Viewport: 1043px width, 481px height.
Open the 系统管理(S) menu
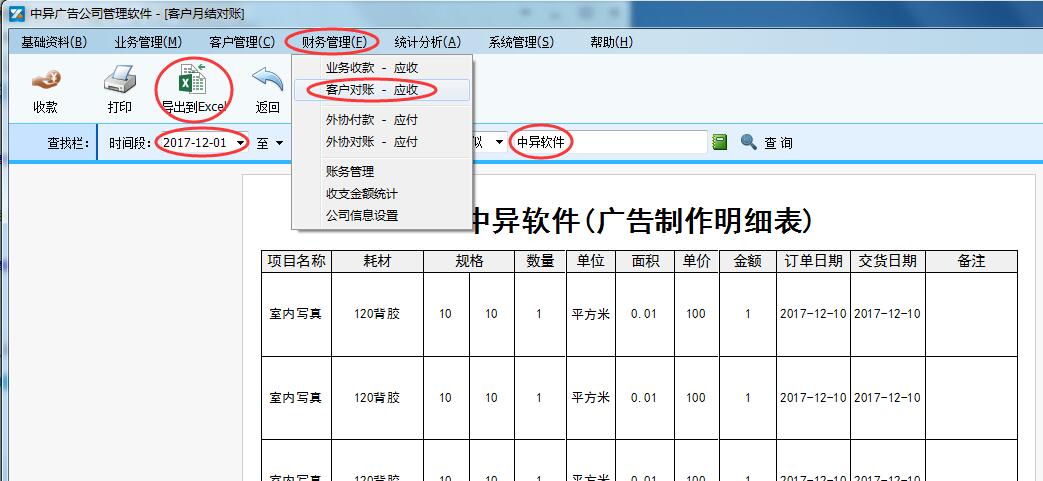(521, 42)
